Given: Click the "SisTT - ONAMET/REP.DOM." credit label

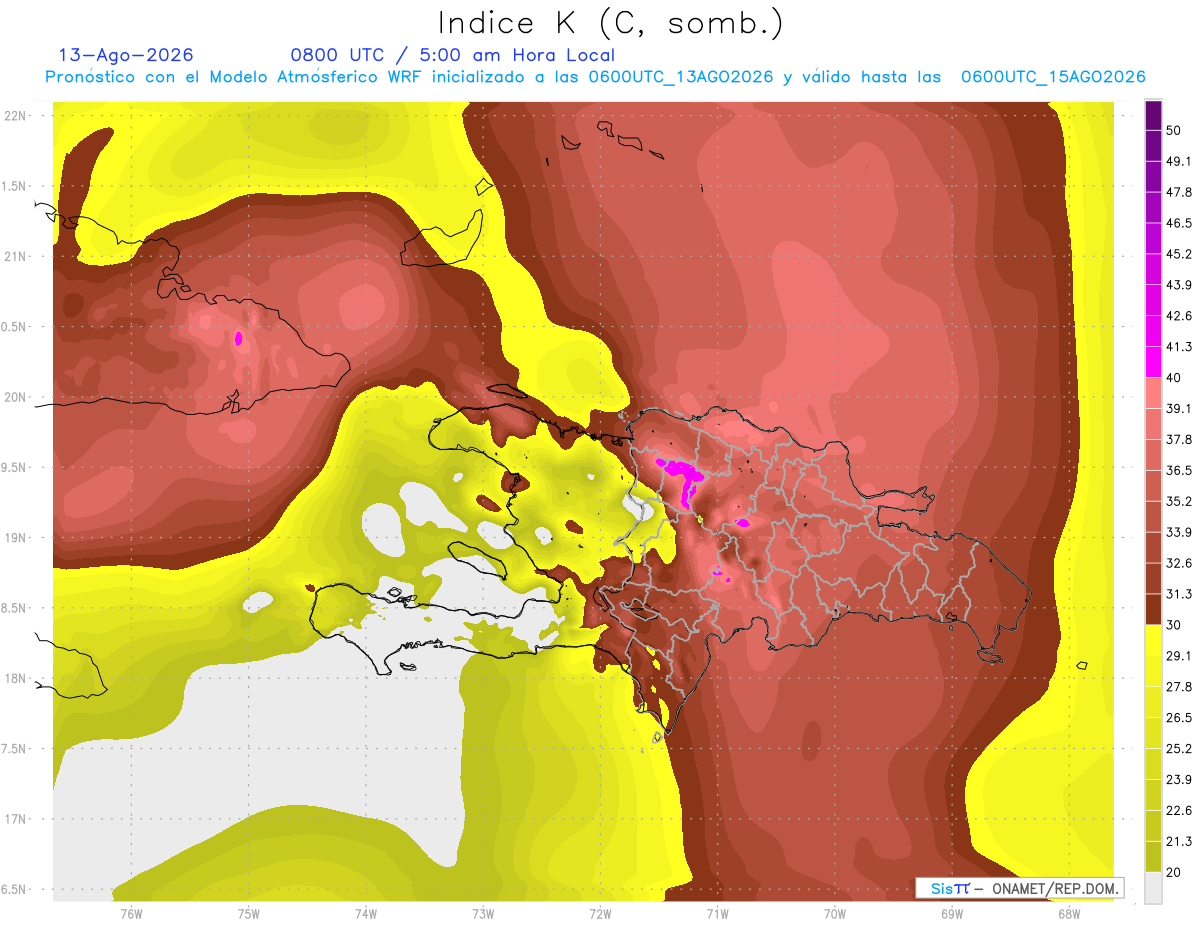Looking at the screenshot, I should (1019, 888).
